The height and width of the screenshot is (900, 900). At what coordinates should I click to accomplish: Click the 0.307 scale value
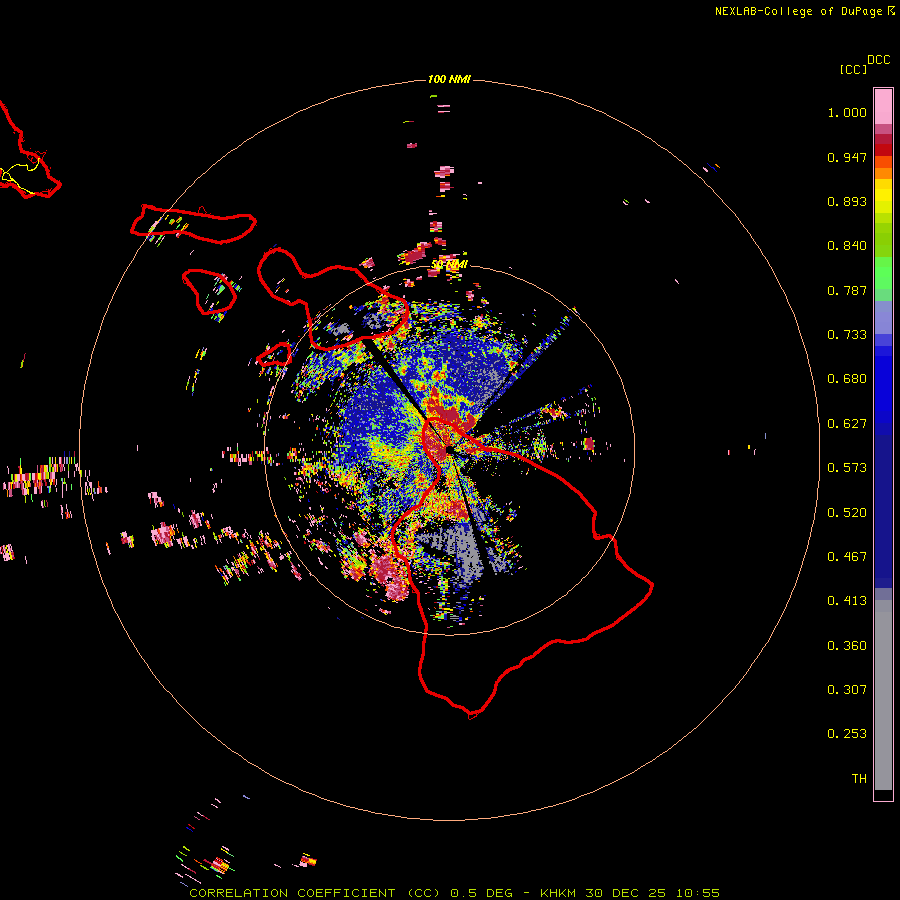(x=847, y=690)
